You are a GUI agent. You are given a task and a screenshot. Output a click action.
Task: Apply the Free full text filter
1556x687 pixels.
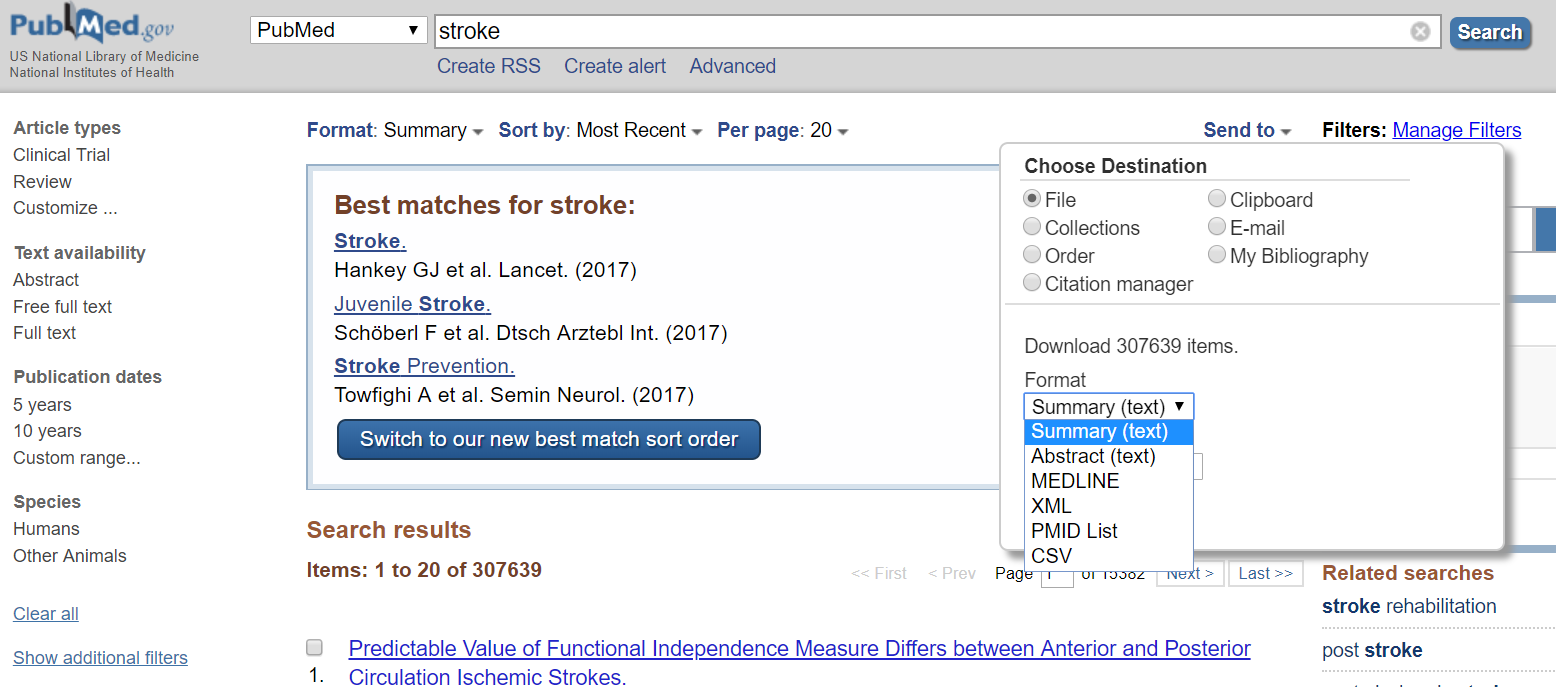coord(62,307)
